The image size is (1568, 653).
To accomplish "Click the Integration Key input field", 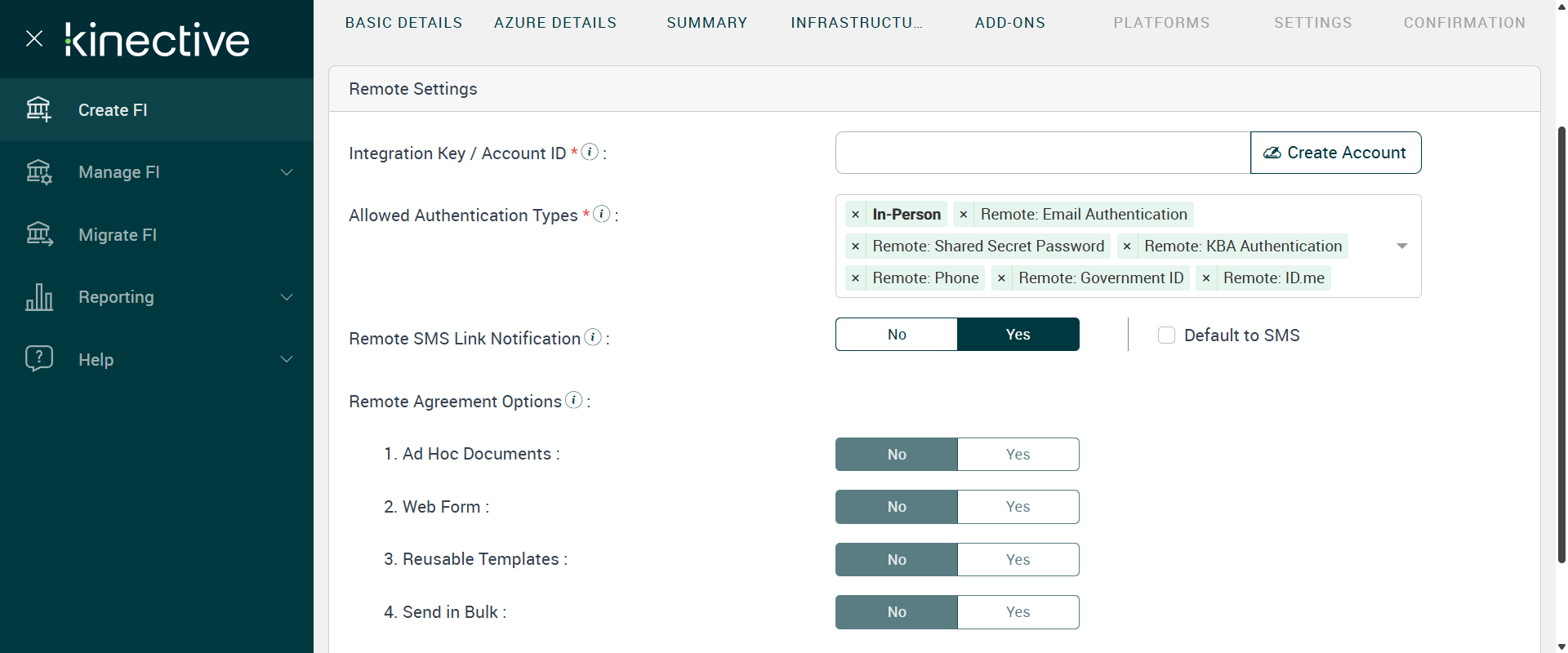I will coord(1042,153).
